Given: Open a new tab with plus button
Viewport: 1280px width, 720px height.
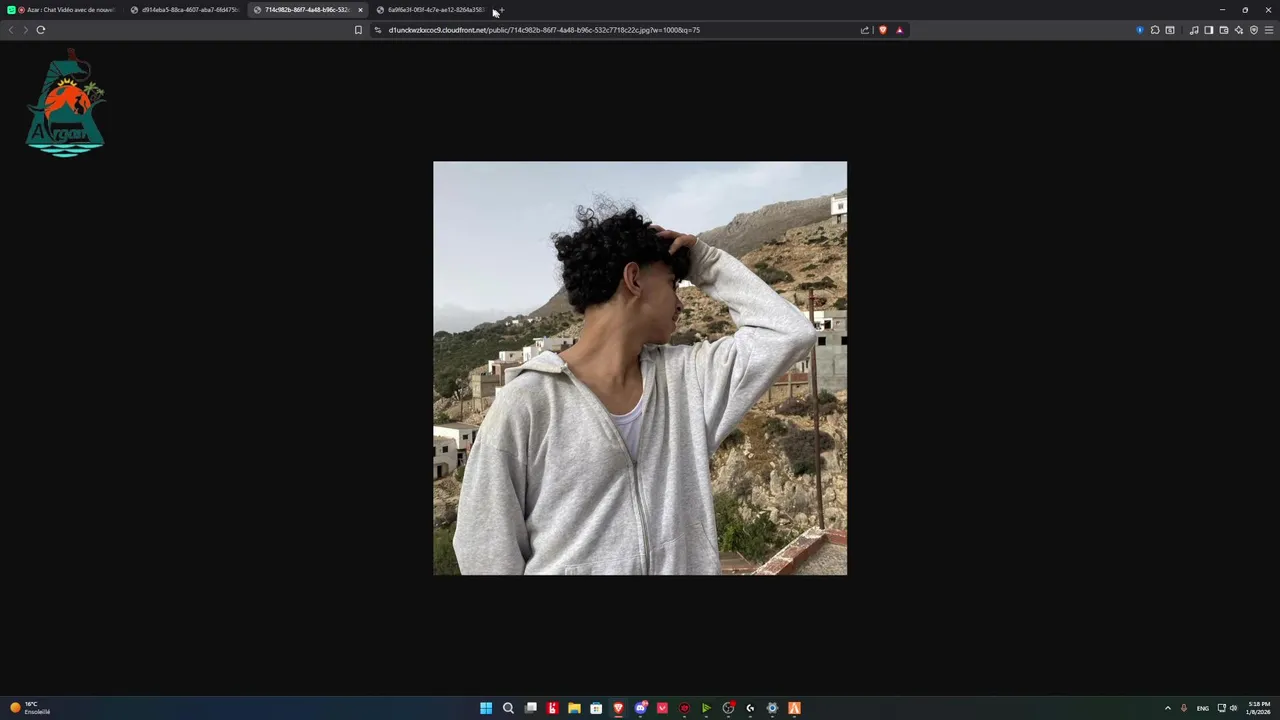Looking at the screenshot, I should (x=501, y=10).
